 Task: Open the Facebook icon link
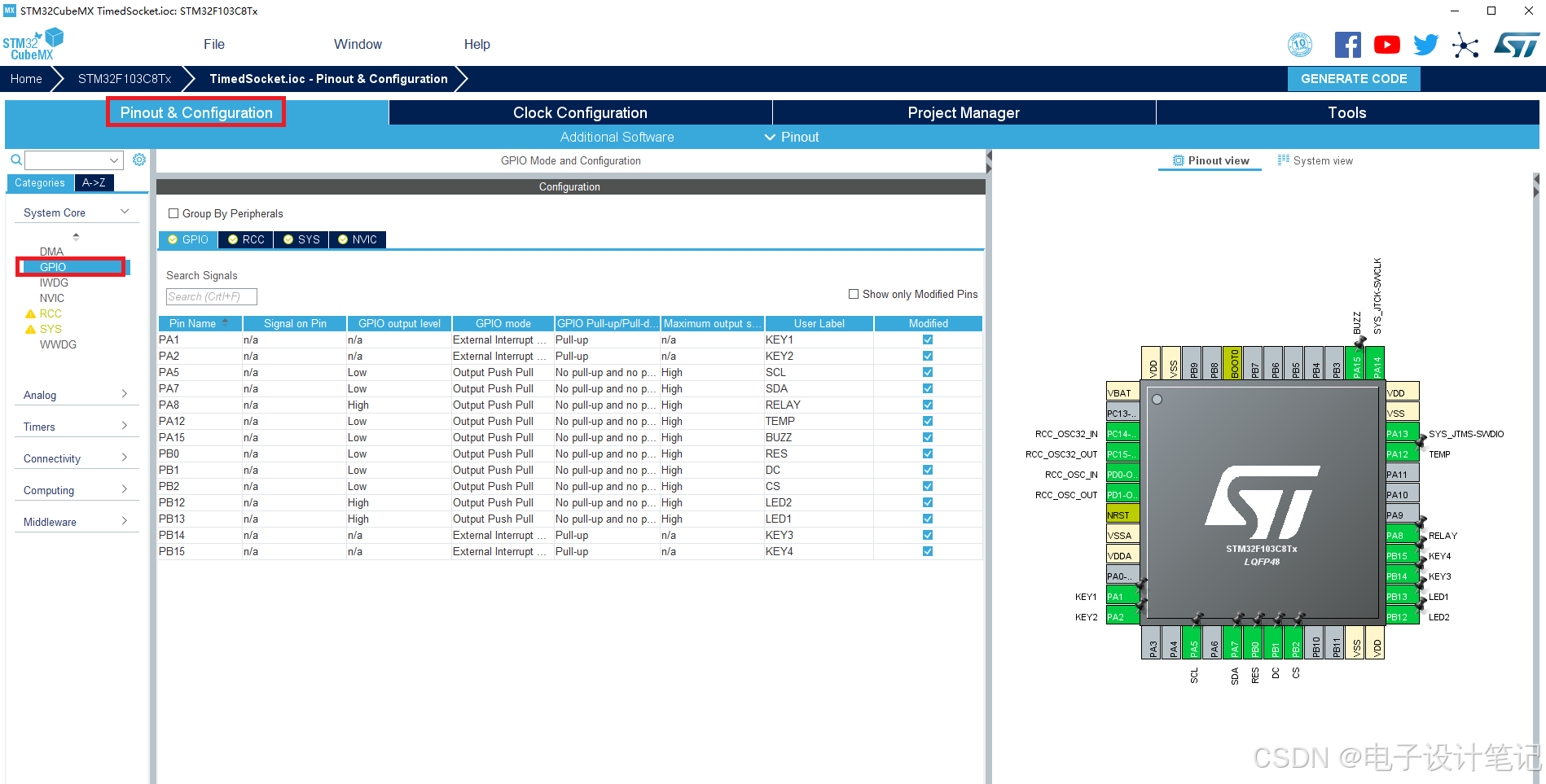click(x=1347, y=45)
